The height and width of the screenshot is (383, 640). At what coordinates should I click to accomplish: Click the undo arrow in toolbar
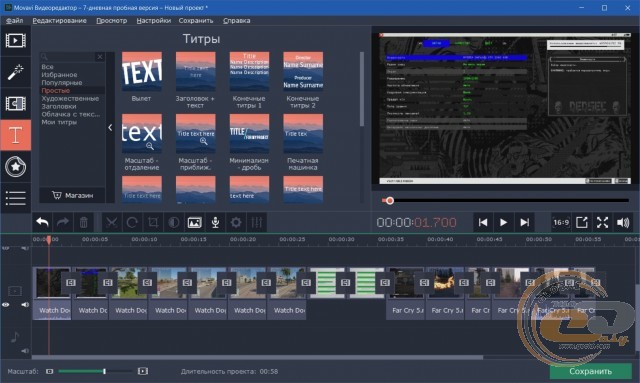[x=42, y=223]
